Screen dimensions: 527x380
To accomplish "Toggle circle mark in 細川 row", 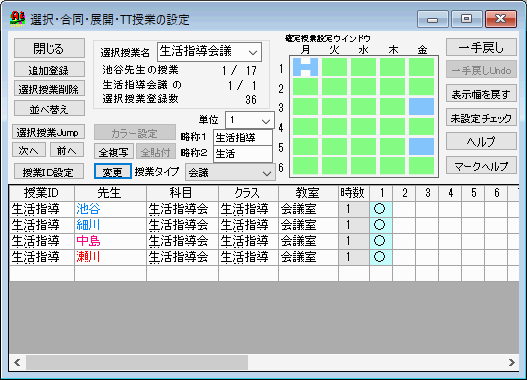I will 380,225.
